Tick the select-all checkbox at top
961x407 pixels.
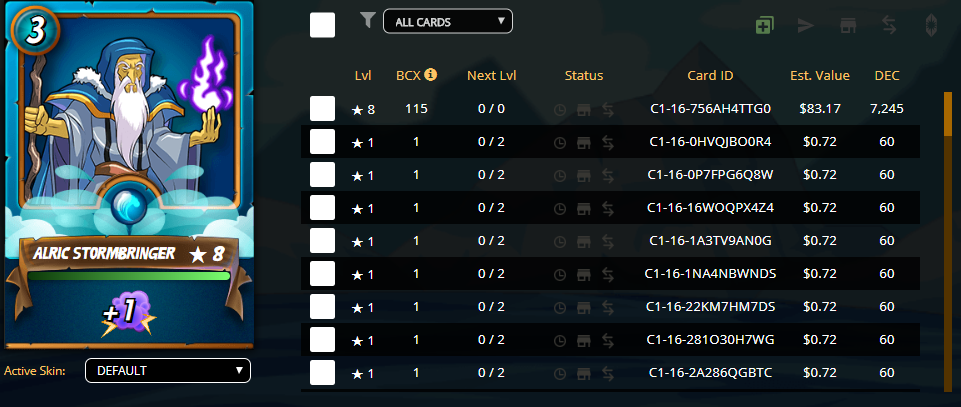pyautogui.click(x=322, y=25)
